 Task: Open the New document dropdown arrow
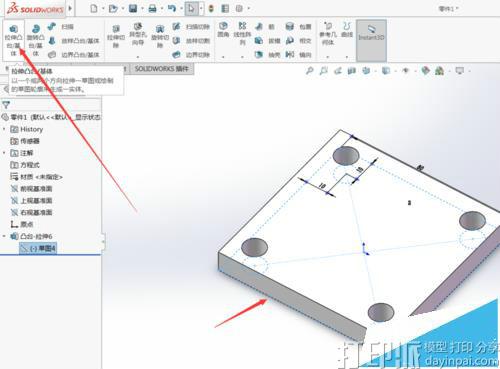(103, 8)
